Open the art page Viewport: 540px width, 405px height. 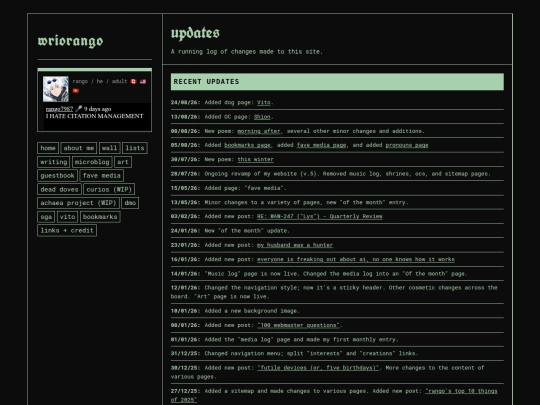[x=123, y=162]
